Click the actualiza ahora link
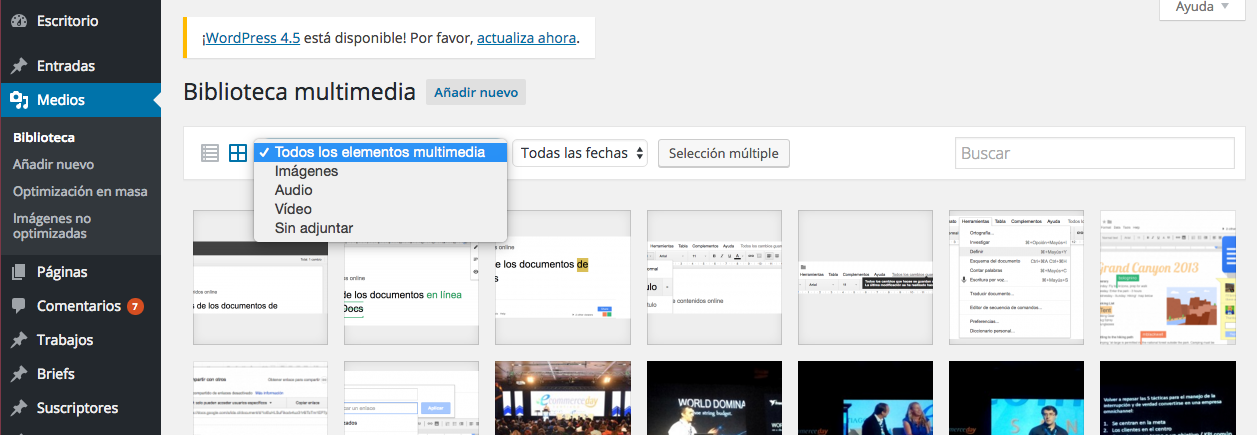 click(x=526, y=39)
